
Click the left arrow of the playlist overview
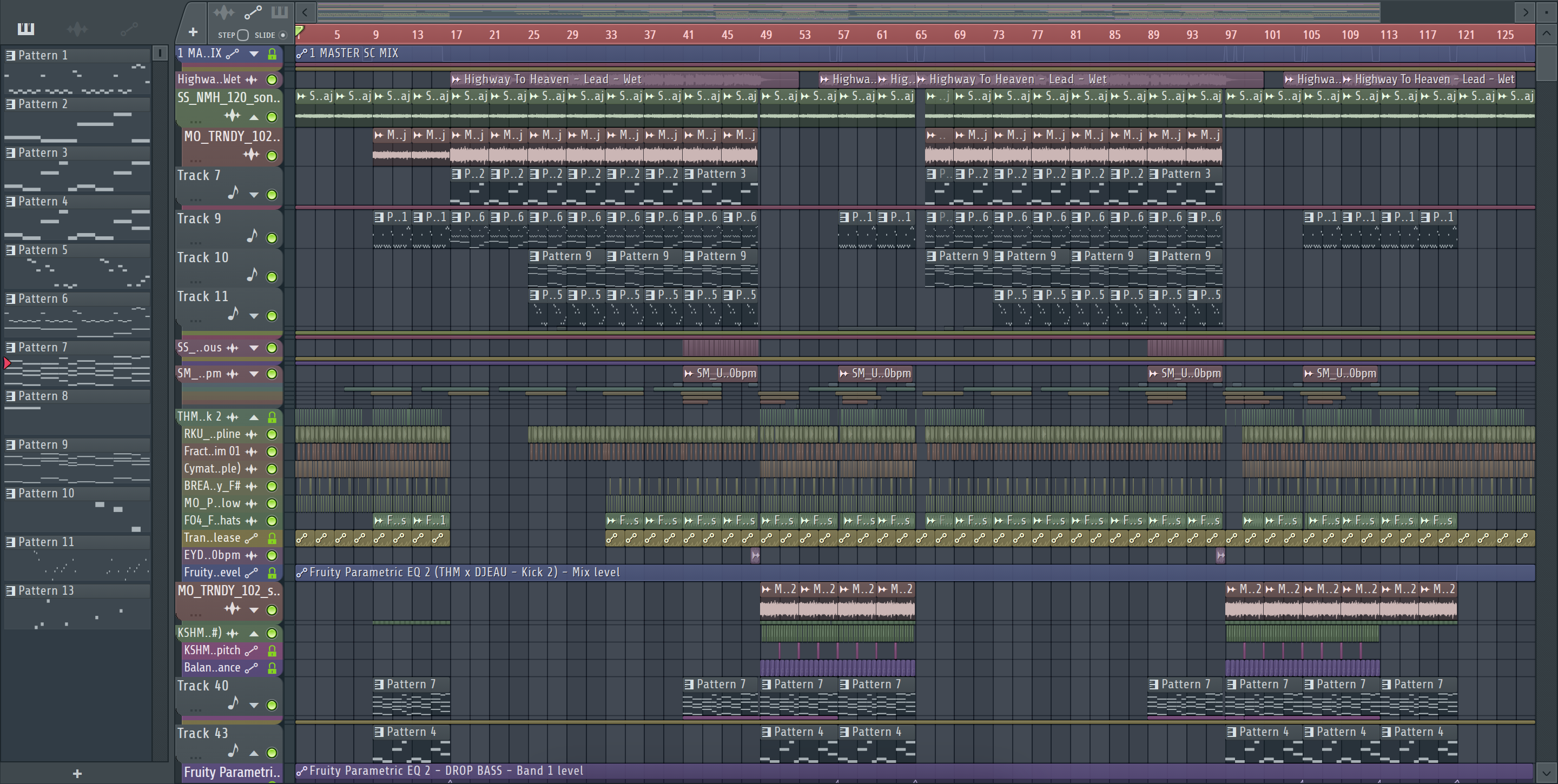(305, 11)
